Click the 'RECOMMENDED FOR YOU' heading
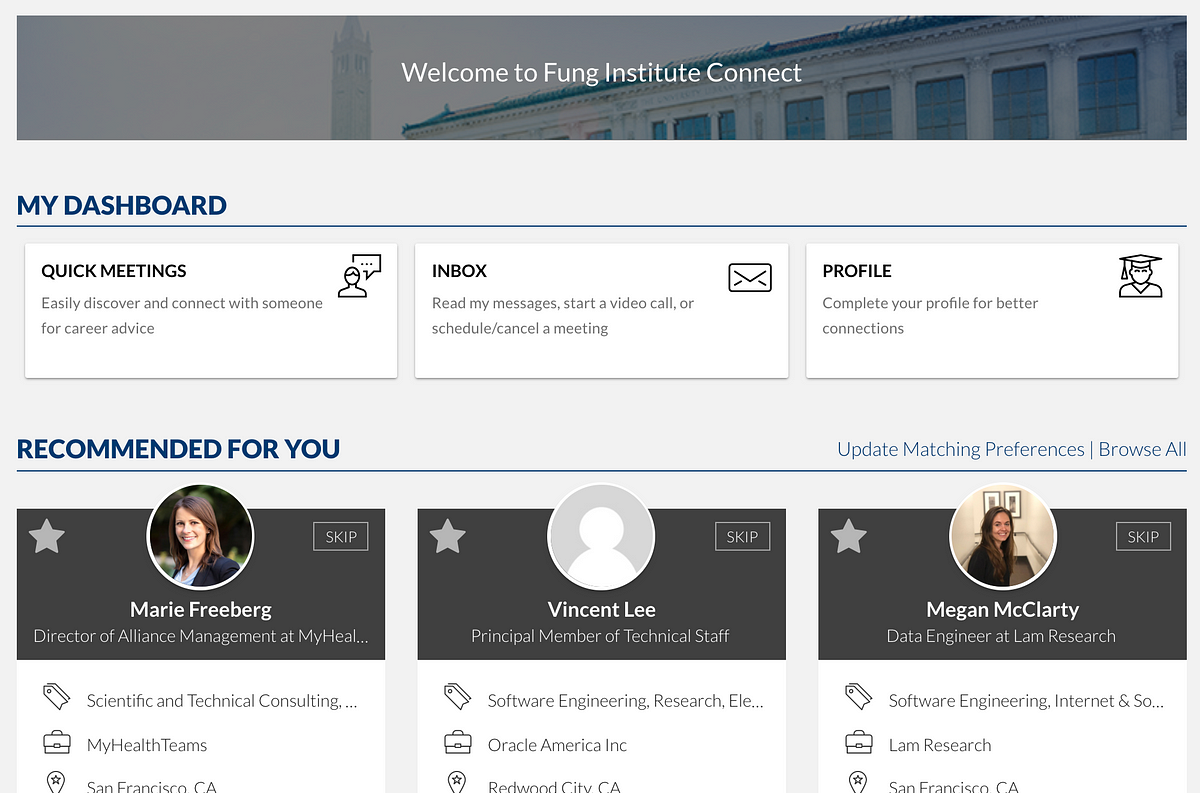Screen dimensions: 1200x793 tap(179, 449)
